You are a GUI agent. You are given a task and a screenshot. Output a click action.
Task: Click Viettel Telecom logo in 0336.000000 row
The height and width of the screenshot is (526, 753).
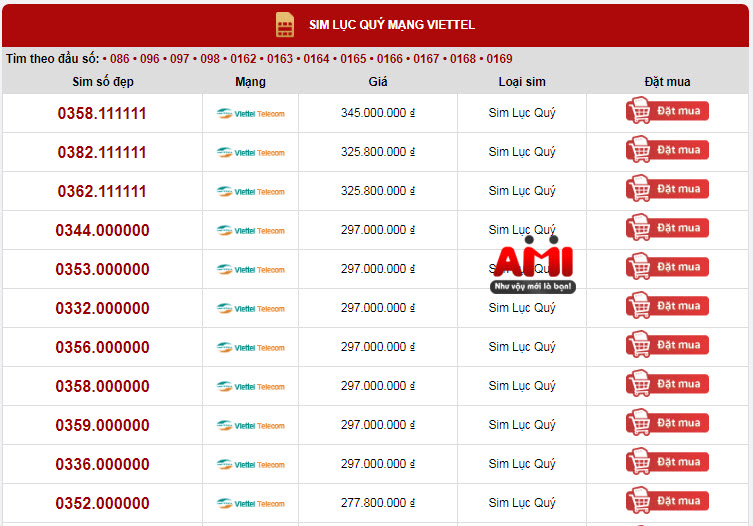point(250,464)
